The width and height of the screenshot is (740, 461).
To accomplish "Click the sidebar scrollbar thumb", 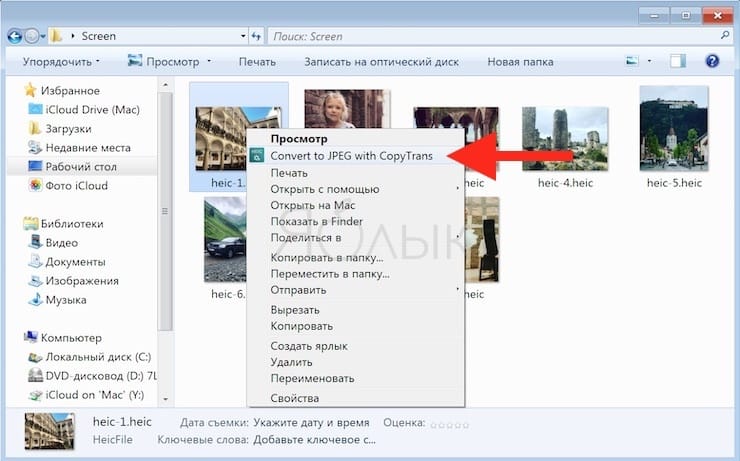I will (x=165, y=211).
